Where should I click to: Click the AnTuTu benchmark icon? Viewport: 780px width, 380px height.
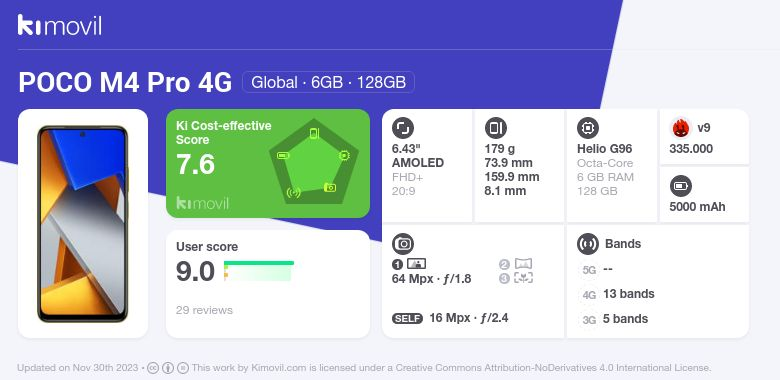[x=681, y=128]
